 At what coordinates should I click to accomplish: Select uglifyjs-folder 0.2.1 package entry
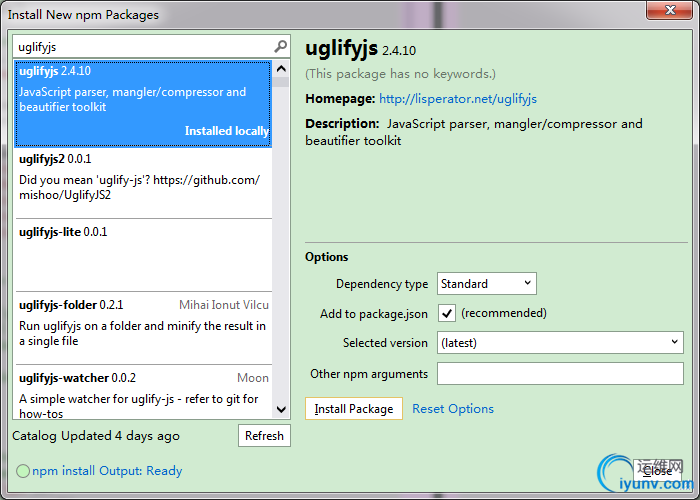coord(143,328)
